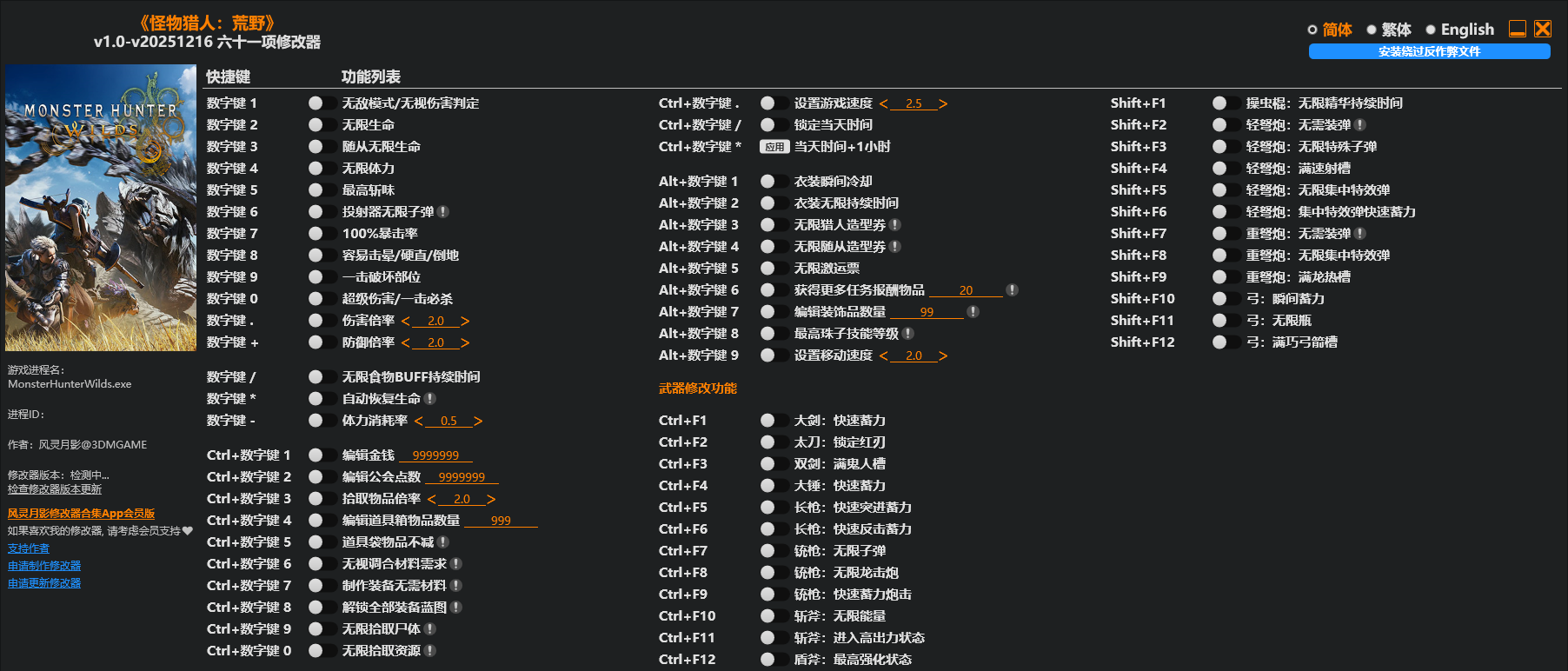Open the 检查修改器版本更新 link
1568x671 pixels.
coord(55,489)
